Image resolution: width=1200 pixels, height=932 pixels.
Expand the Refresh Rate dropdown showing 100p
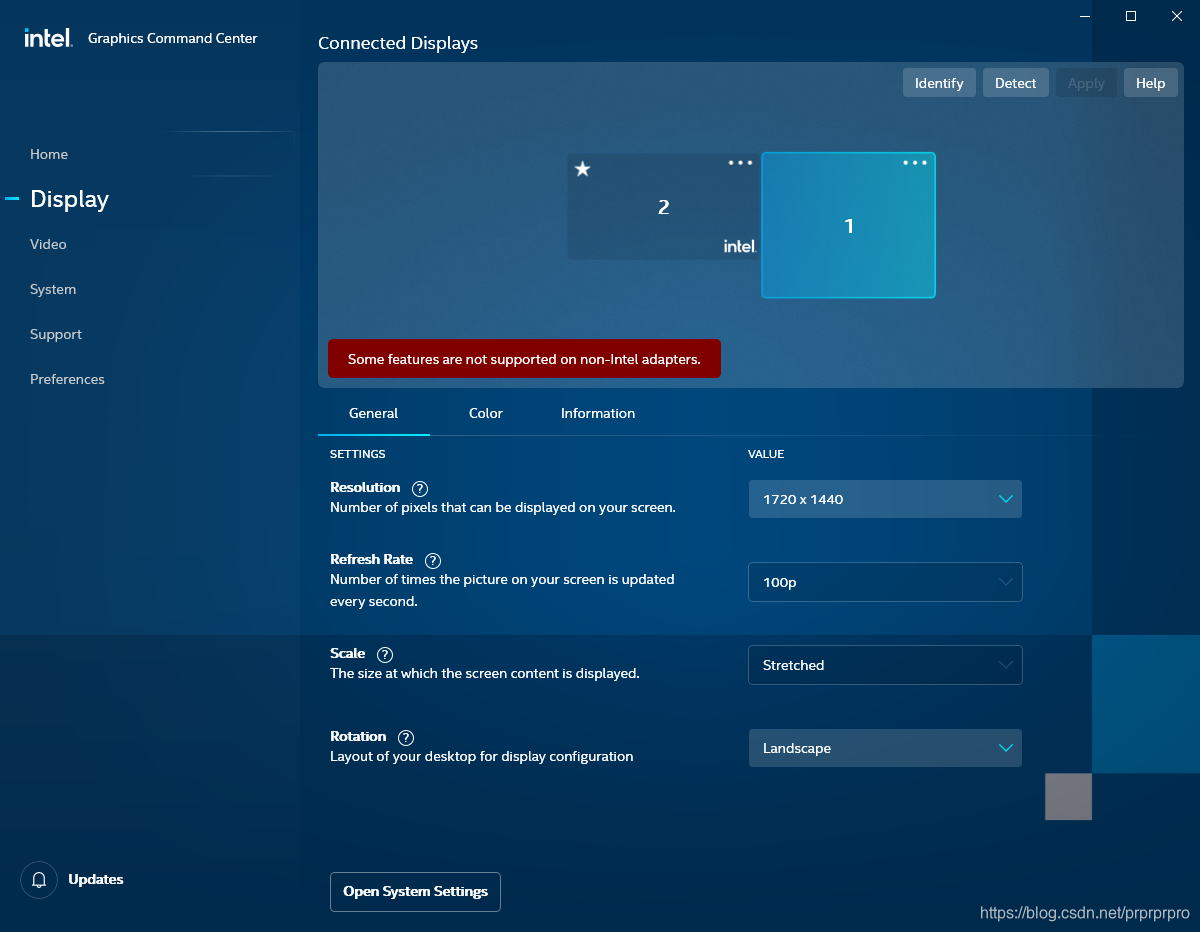[885, 582]
